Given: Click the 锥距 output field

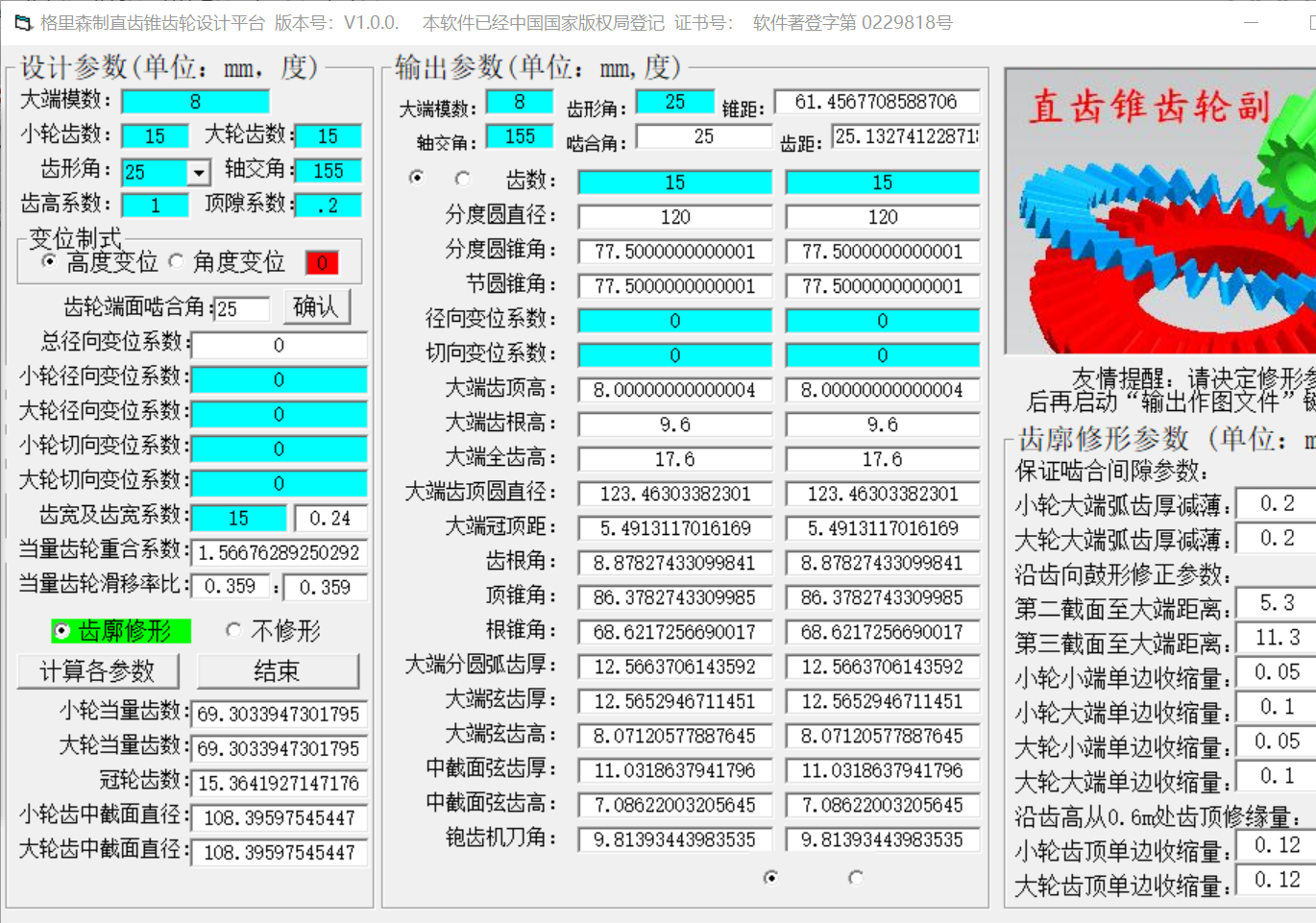Looking at the screenshot, I should pos(876,102).
